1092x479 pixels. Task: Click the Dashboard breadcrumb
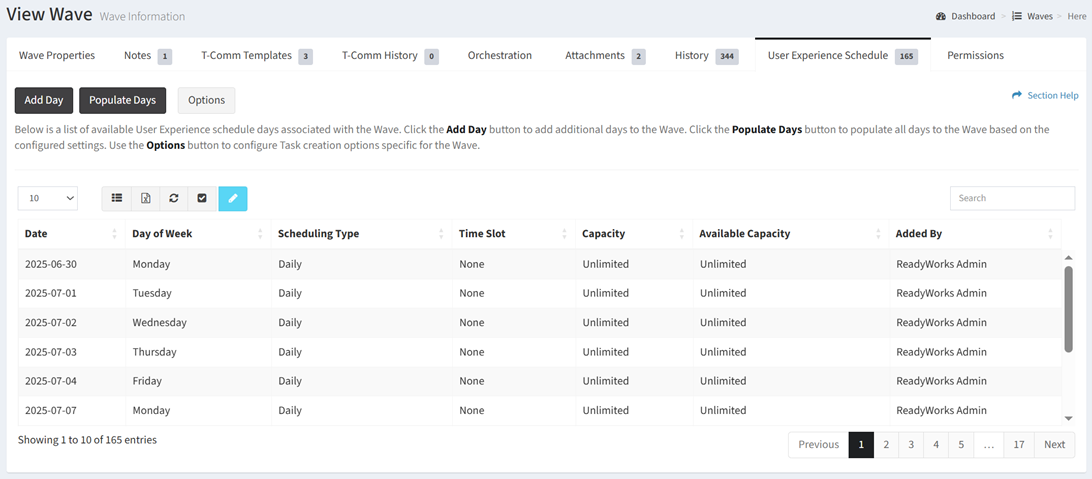click(972, 16)
